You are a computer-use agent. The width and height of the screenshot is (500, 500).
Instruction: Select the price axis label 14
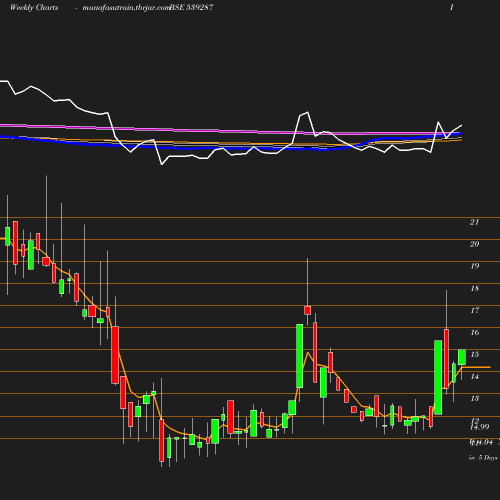tap(474, 376)
